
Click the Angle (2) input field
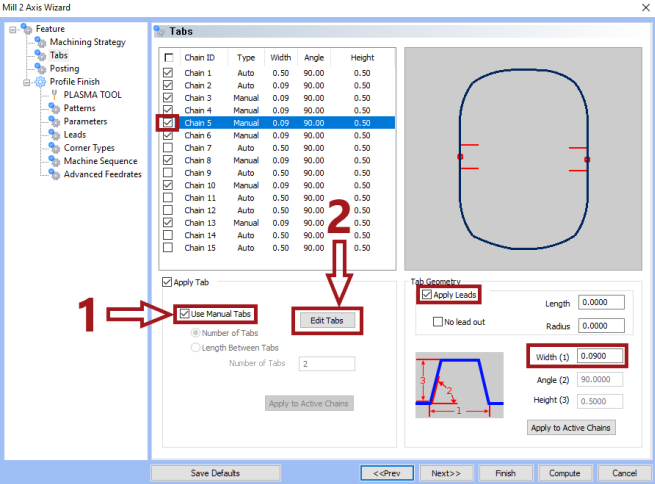(x=600, y=380)
